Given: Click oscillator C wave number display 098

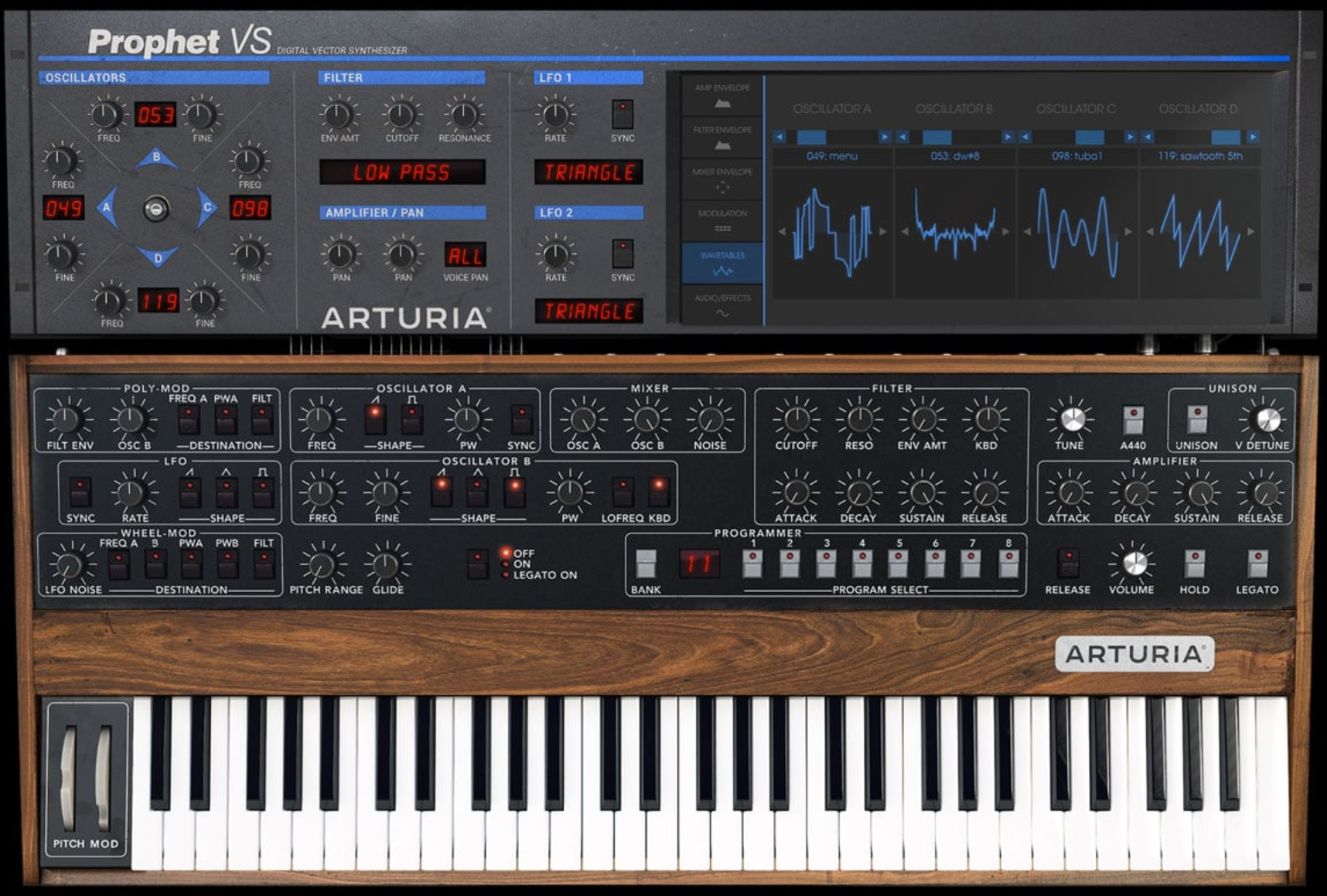Looking at the screenshot, I should coord(250,208).
